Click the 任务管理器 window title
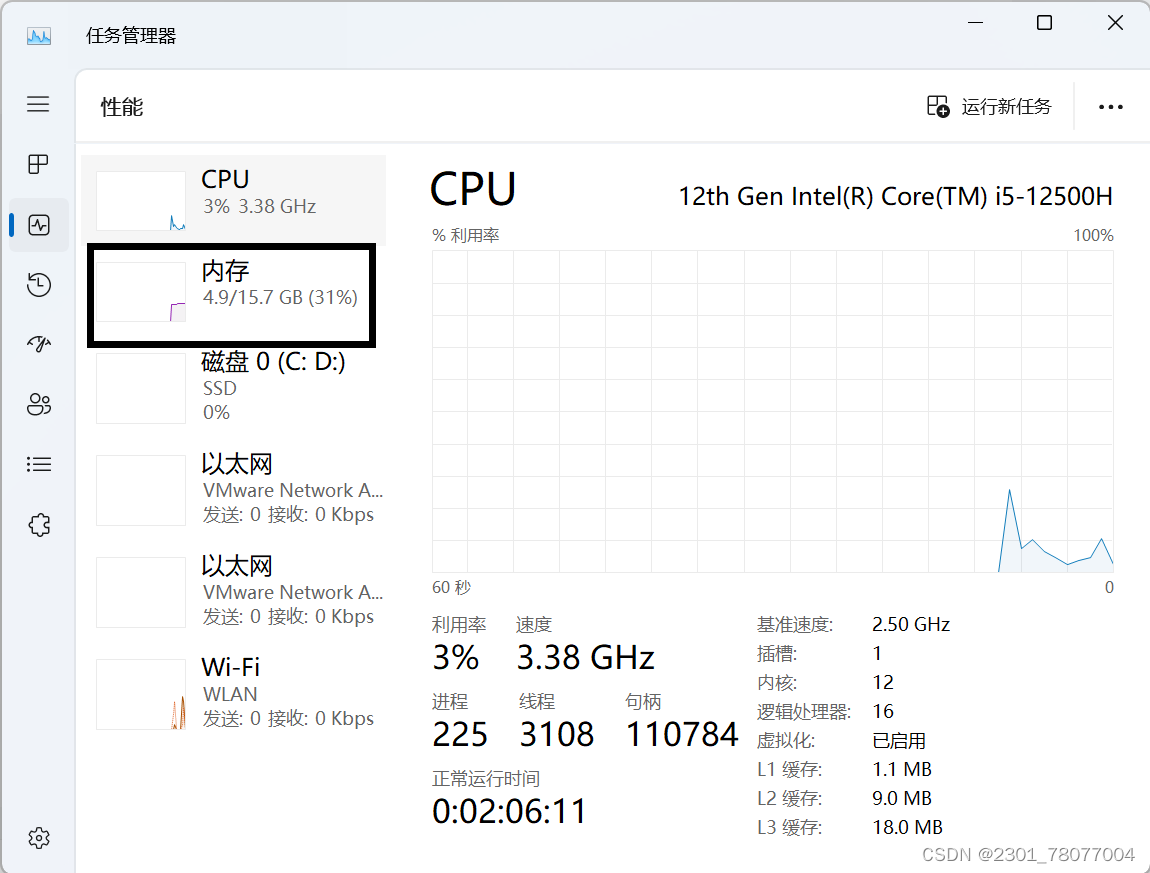Viewport: 1150px width, 873px height. (131, 35)
